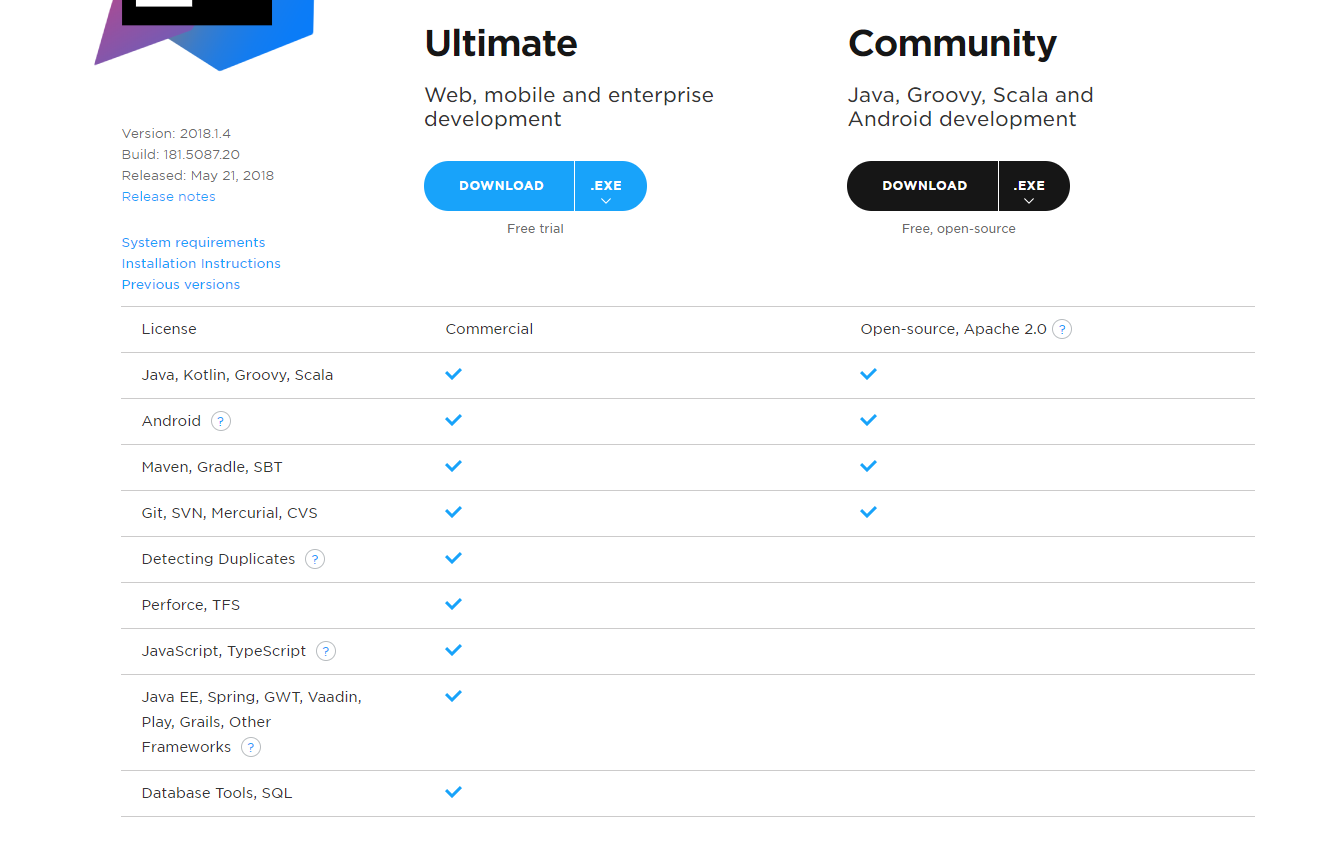The image size is (1323, 842).
Task: Click 'Build: 181.5087.20' text
Action: pyautogui.click(x=181, y=155)
